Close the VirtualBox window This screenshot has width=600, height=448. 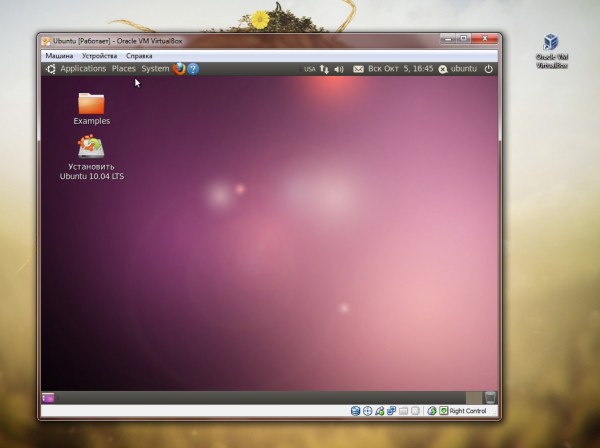coord(485,39)
